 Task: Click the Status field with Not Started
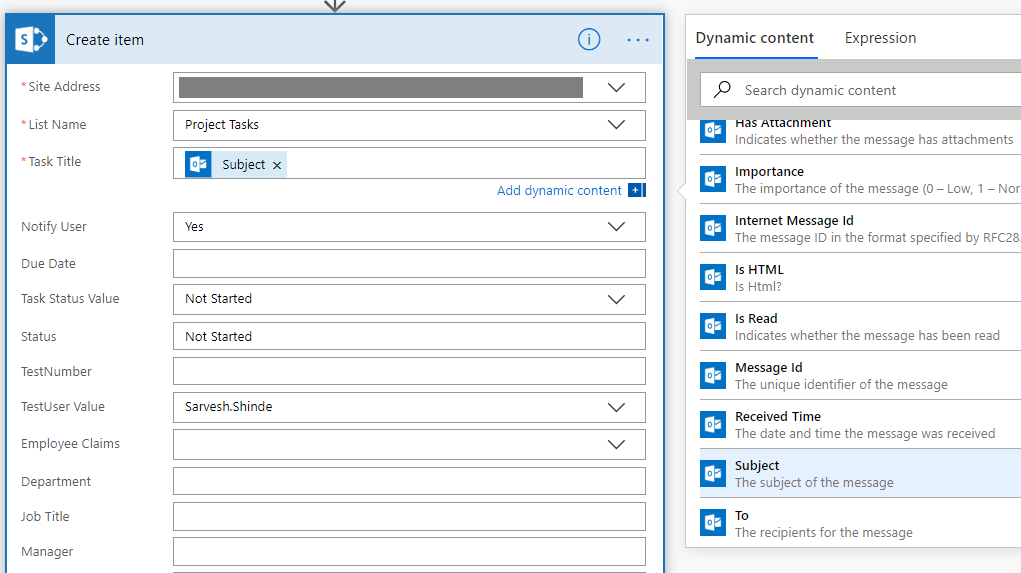point(409,337)
